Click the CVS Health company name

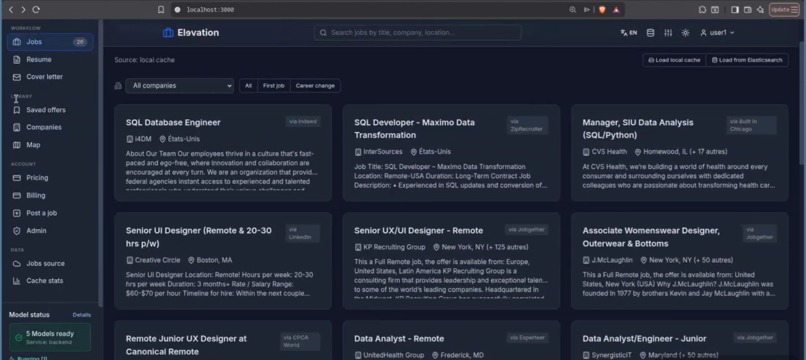pos(609,152)
